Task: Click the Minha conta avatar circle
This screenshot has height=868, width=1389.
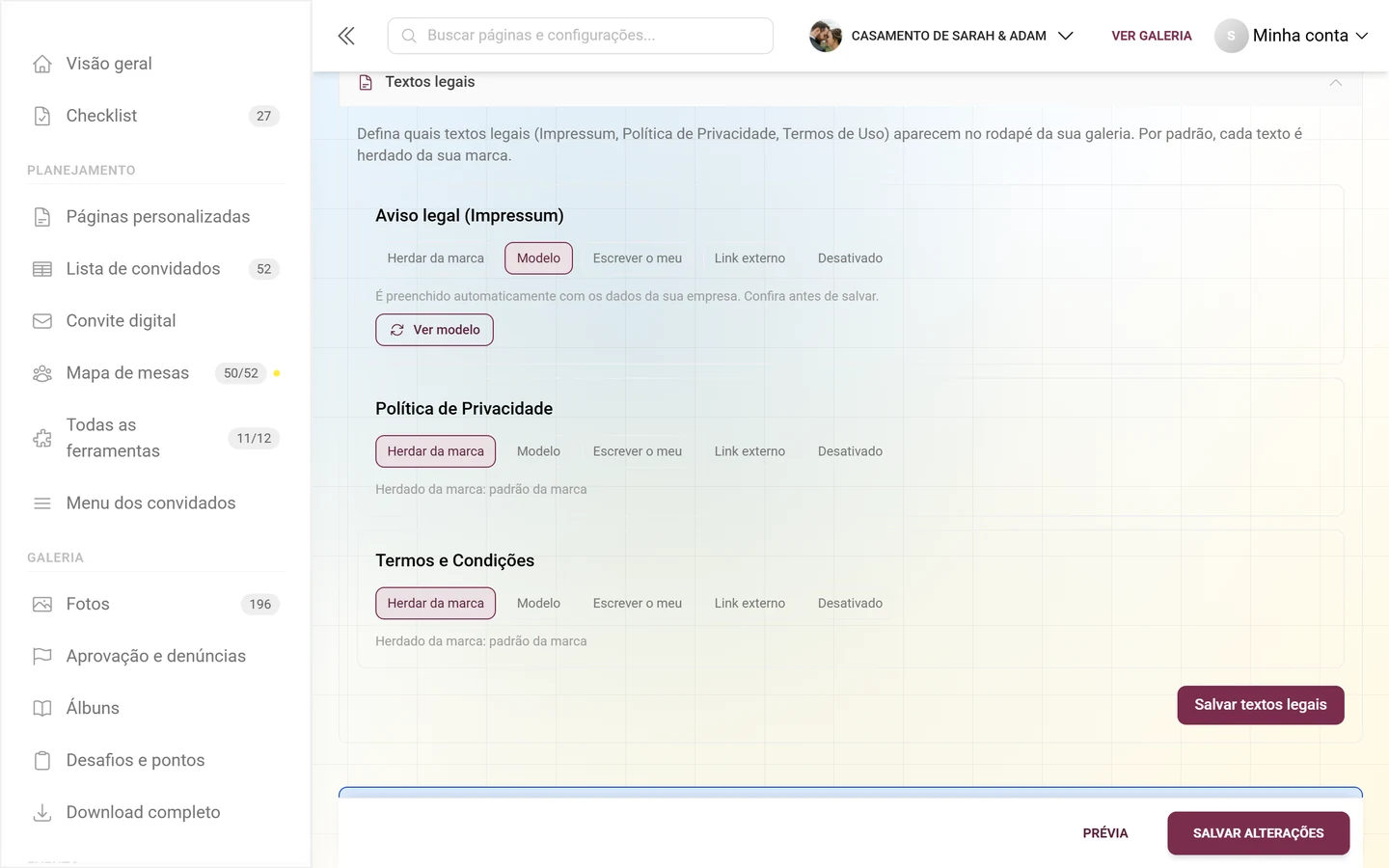Action: pyautogui.click(x=1231, y=36)
